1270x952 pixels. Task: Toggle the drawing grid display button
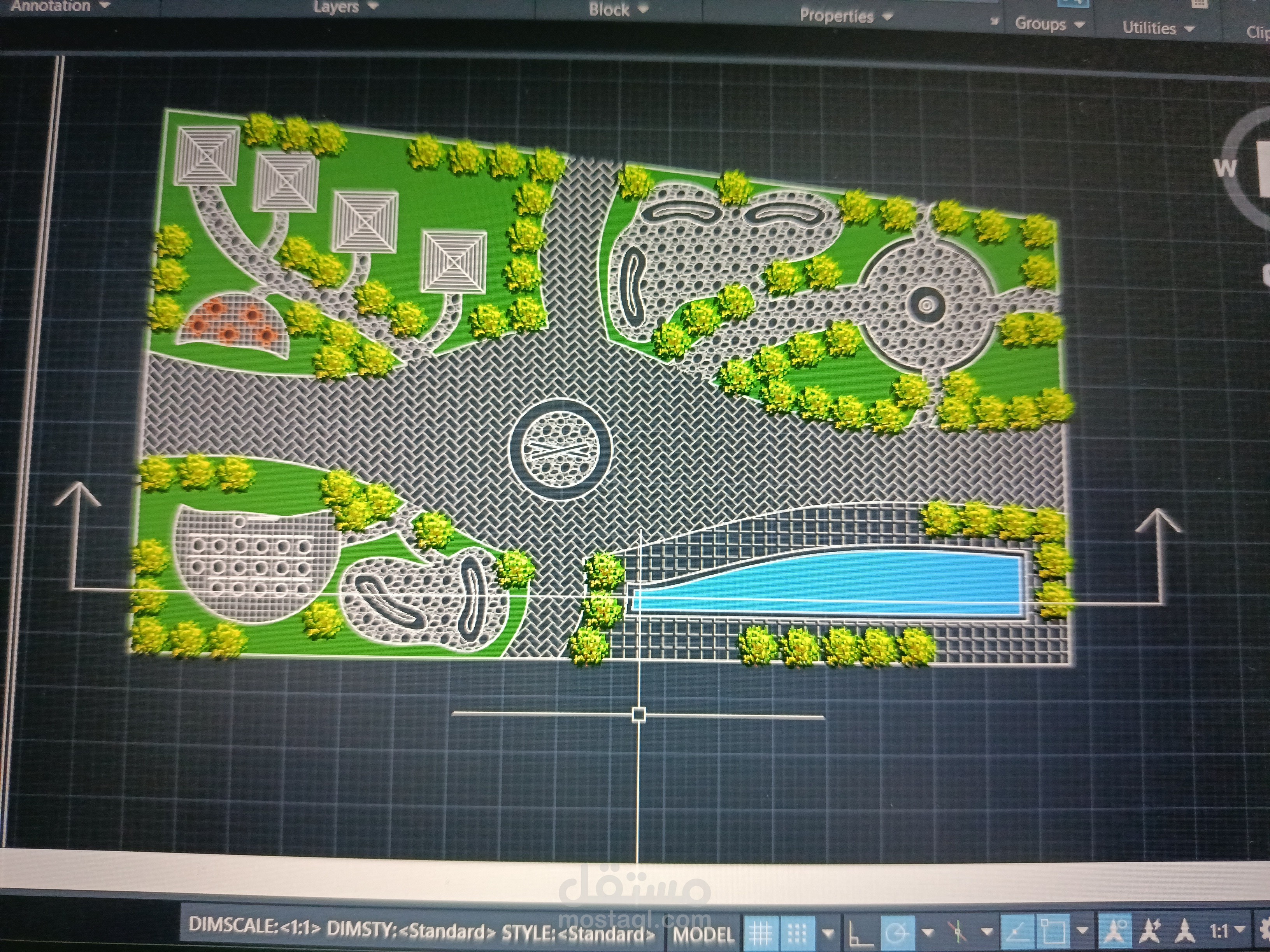[761, 933]
